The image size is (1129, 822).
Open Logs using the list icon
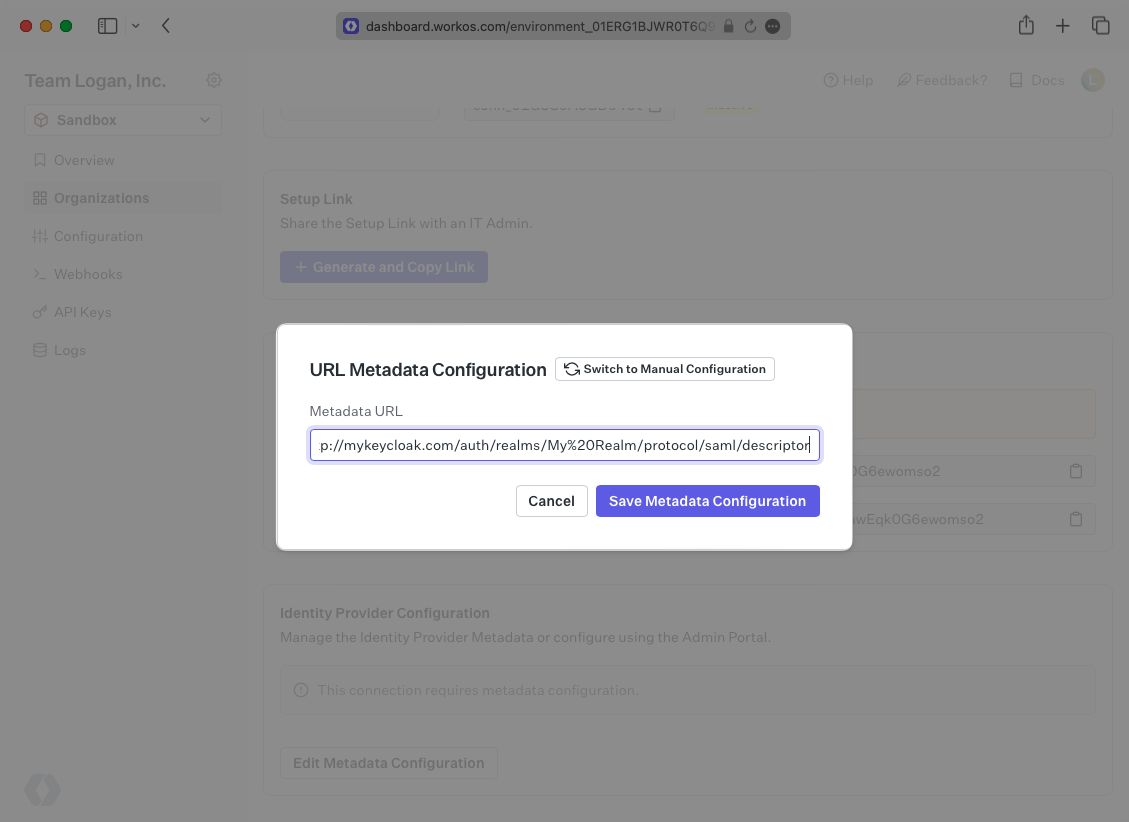pyautogui.click(x=40, y=350)
